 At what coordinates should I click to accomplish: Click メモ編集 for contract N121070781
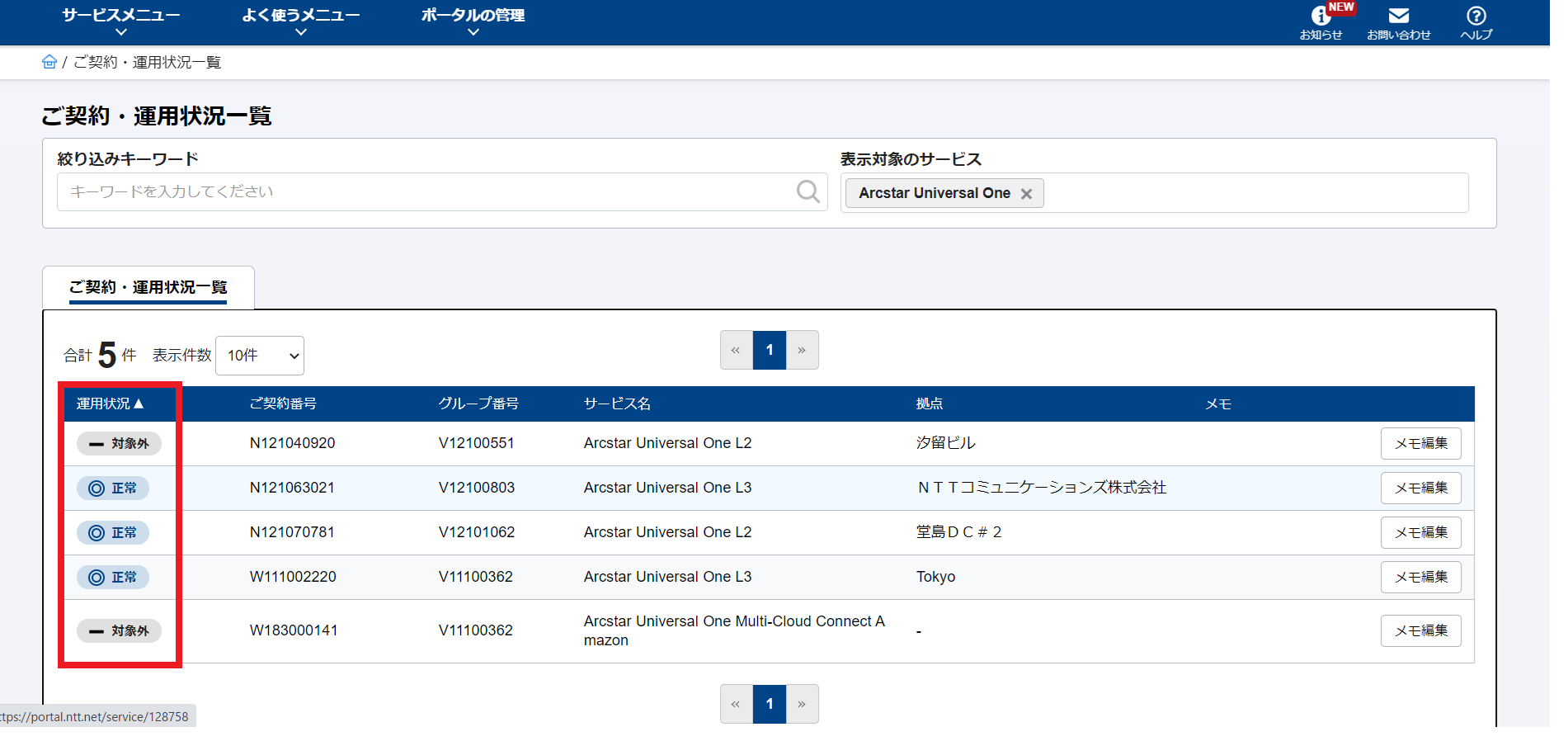click(1421, 532)
